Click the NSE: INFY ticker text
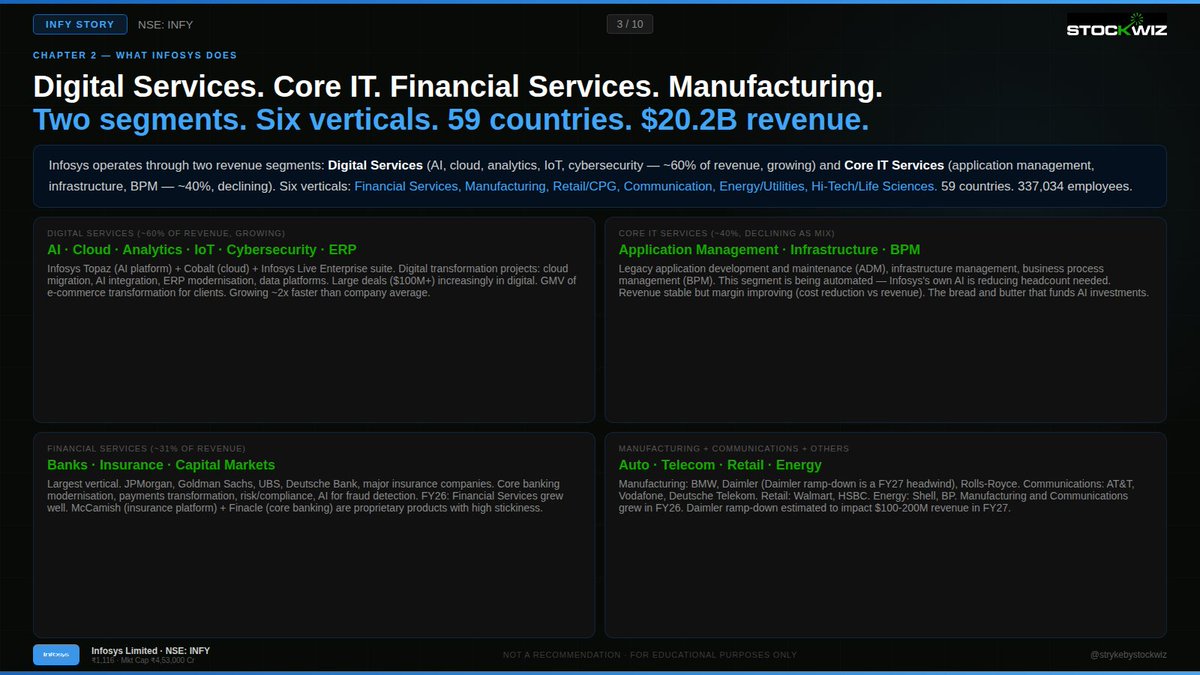The width and height of the screenshot is (1200, 675). (x=167, y=25)
